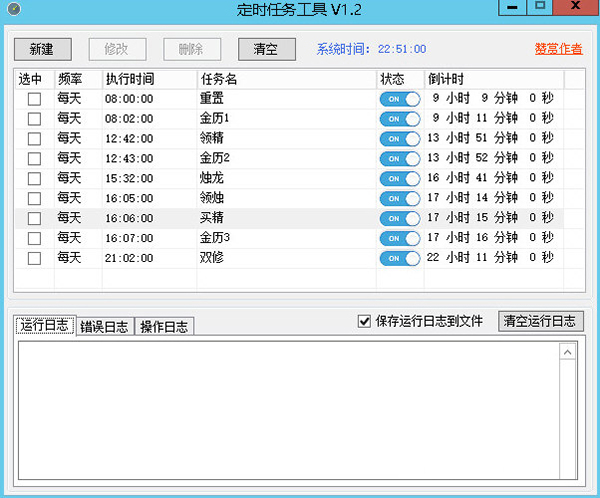
Task: Select execution time 08:00:00 cell
Action: tap(129, 99)
